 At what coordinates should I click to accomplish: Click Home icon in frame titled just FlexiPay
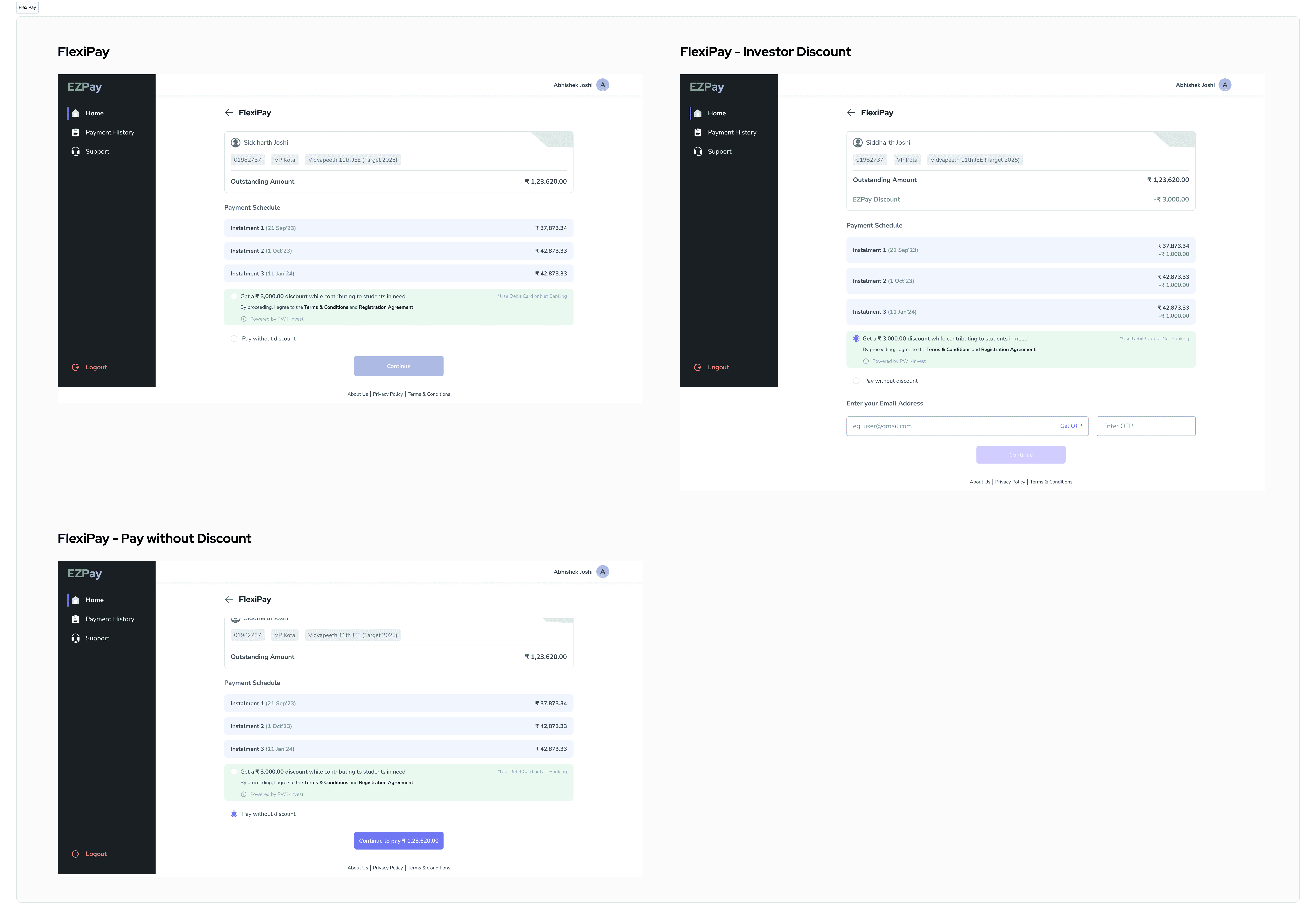point(76,114)
